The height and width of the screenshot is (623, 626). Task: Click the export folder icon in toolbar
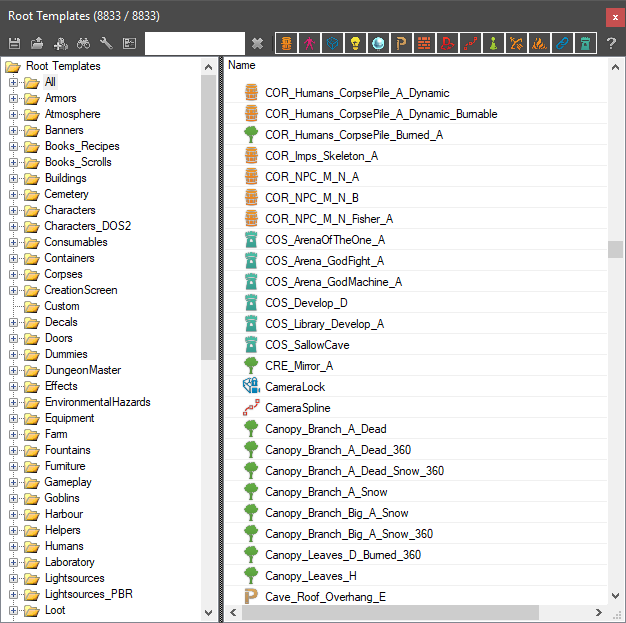click(x=37, y=43)
